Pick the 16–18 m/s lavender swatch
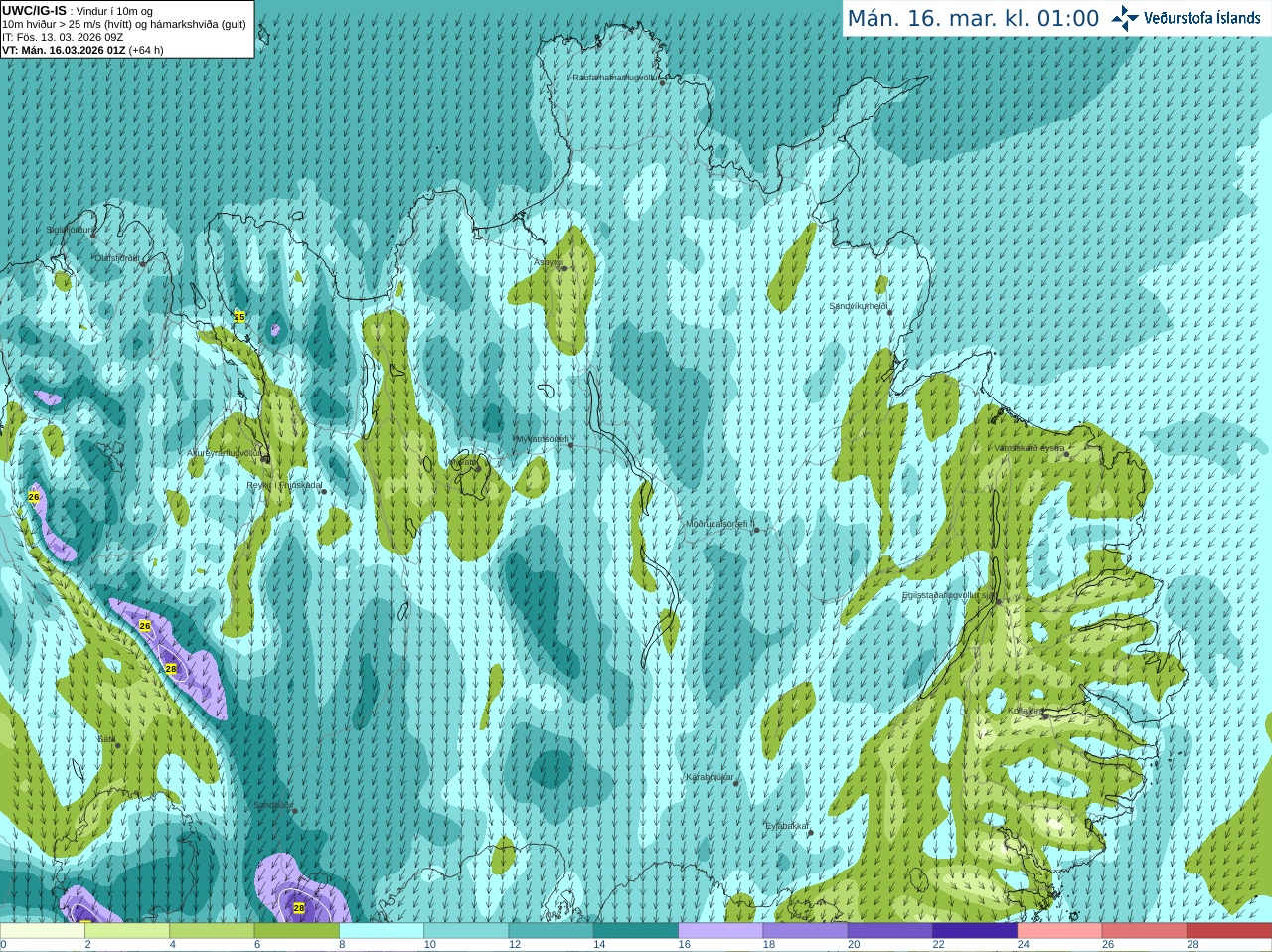The height and width of the screenshot is (952, 1272). [720, 931]
